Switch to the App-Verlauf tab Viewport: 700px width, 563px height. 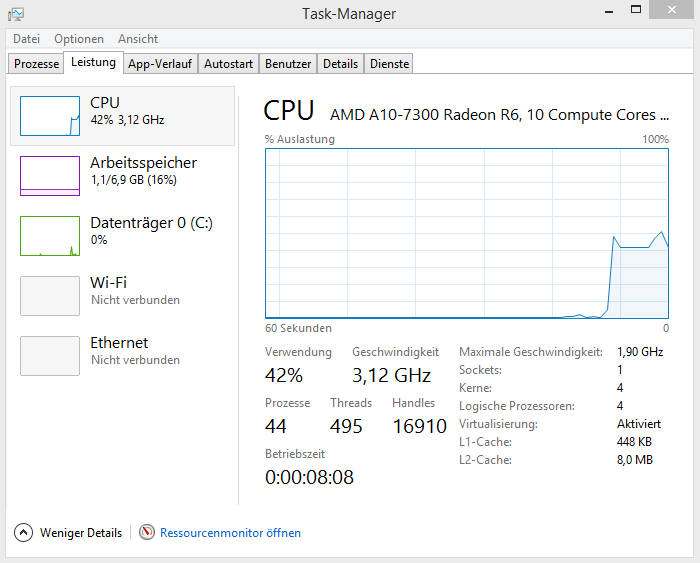pyautogui.click(x=160, y=64)
